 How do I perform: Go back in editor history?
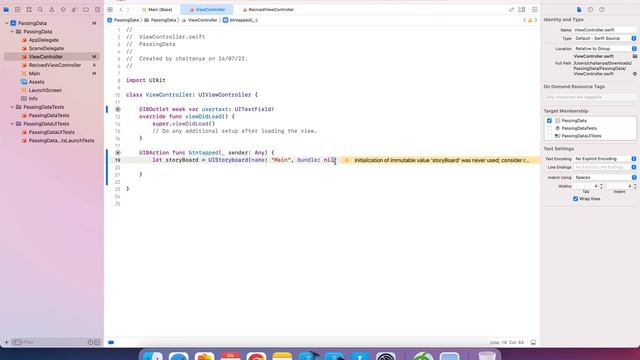[x=121, y=9]
